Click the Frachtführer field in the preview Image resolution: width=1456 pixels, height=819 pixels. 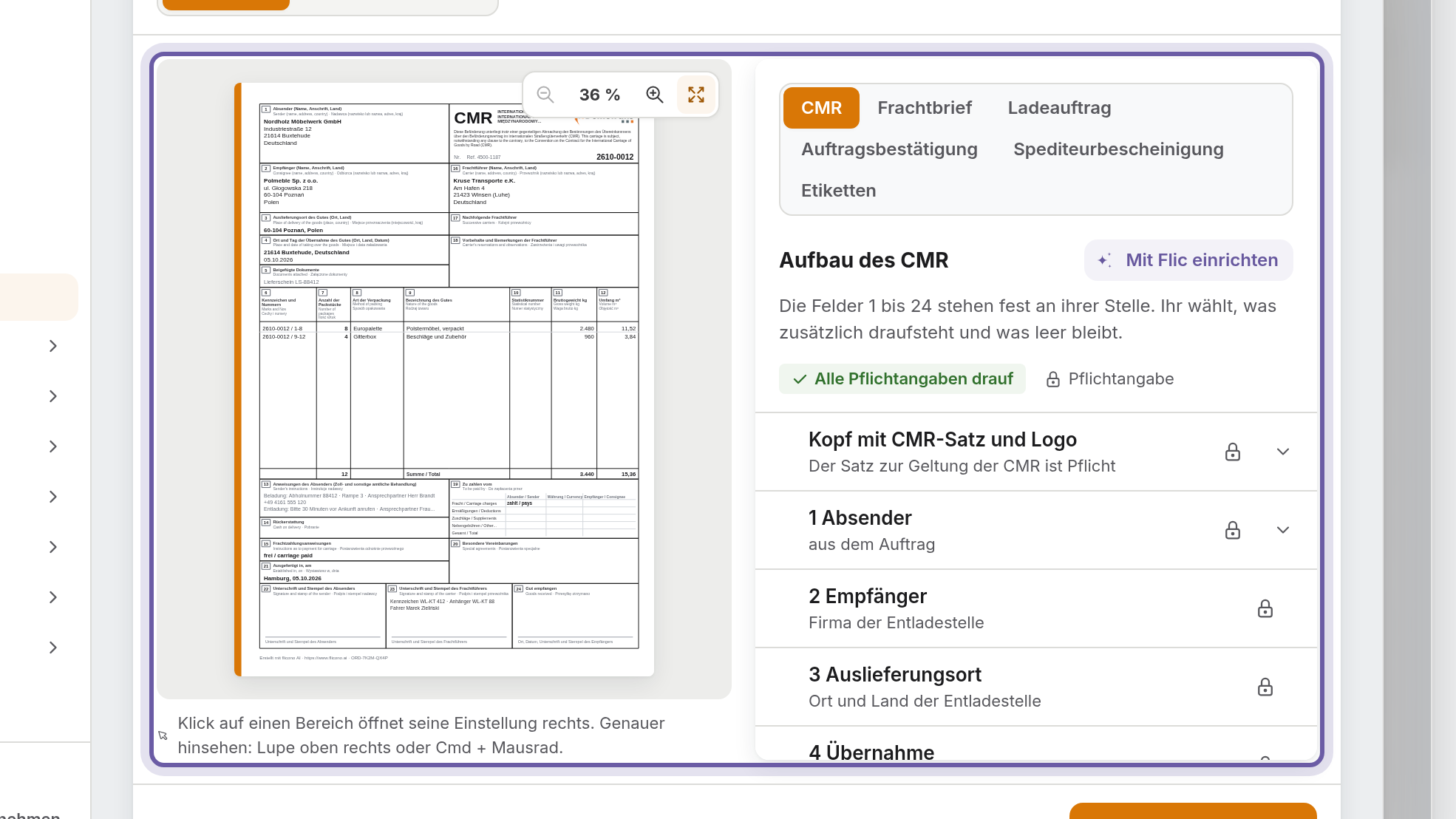point(544,188)
